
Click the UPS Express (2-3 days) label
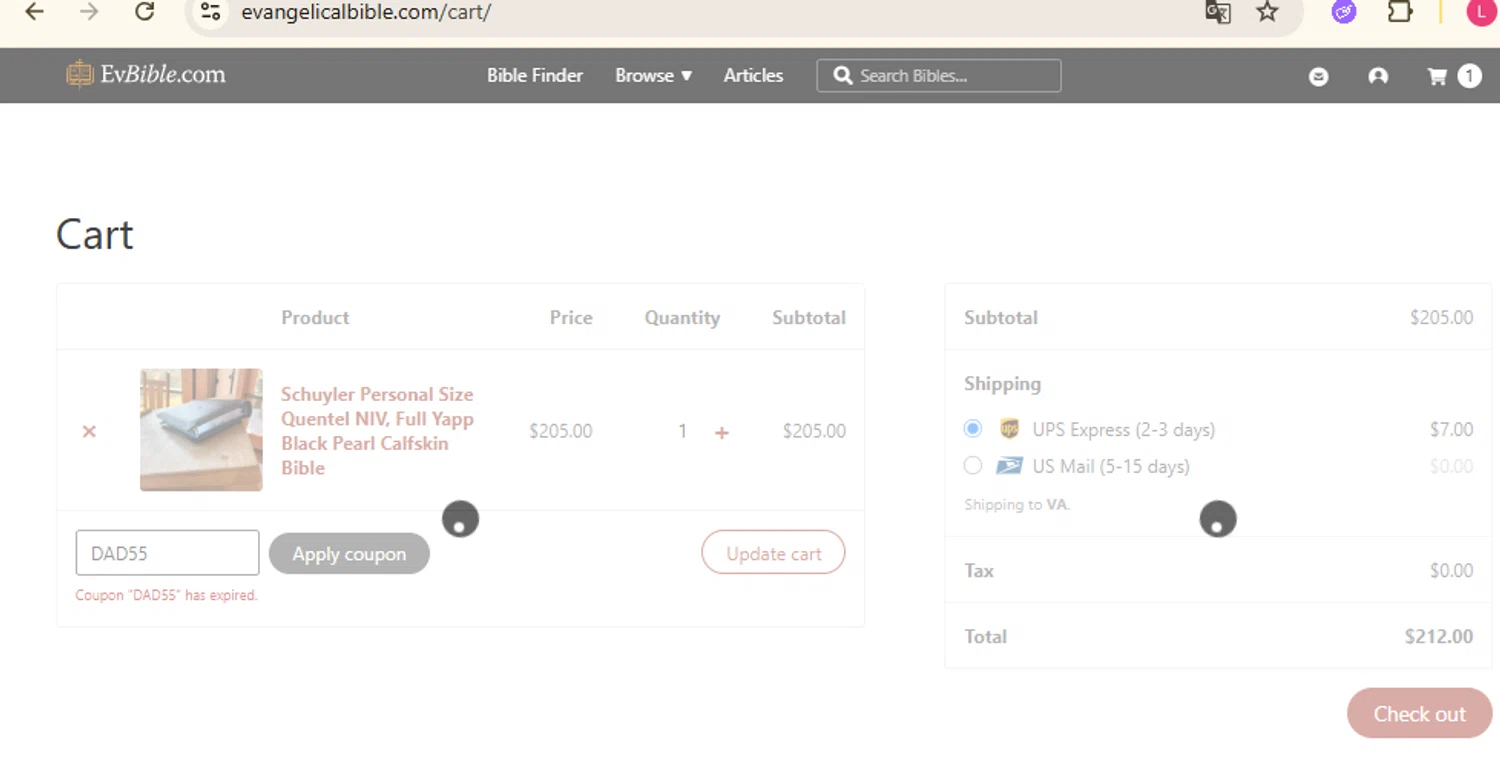[1124, 430]
